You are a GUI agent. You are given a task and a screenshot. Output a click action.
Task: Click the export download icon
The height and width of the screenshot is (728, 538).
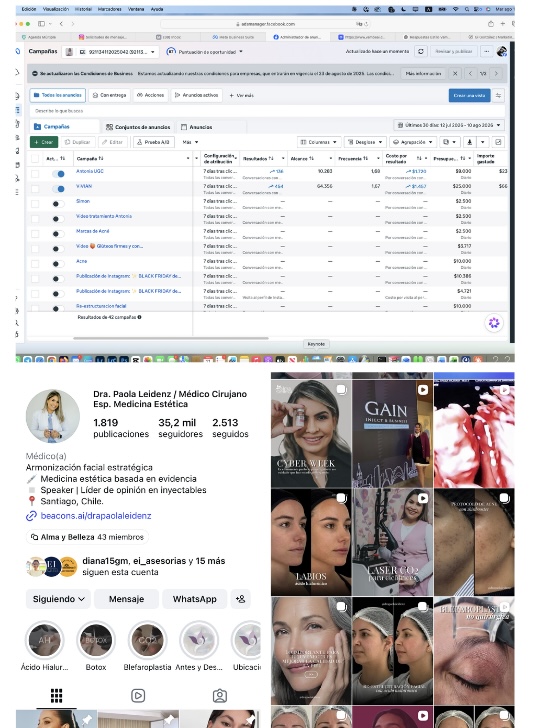click(469, 142)
